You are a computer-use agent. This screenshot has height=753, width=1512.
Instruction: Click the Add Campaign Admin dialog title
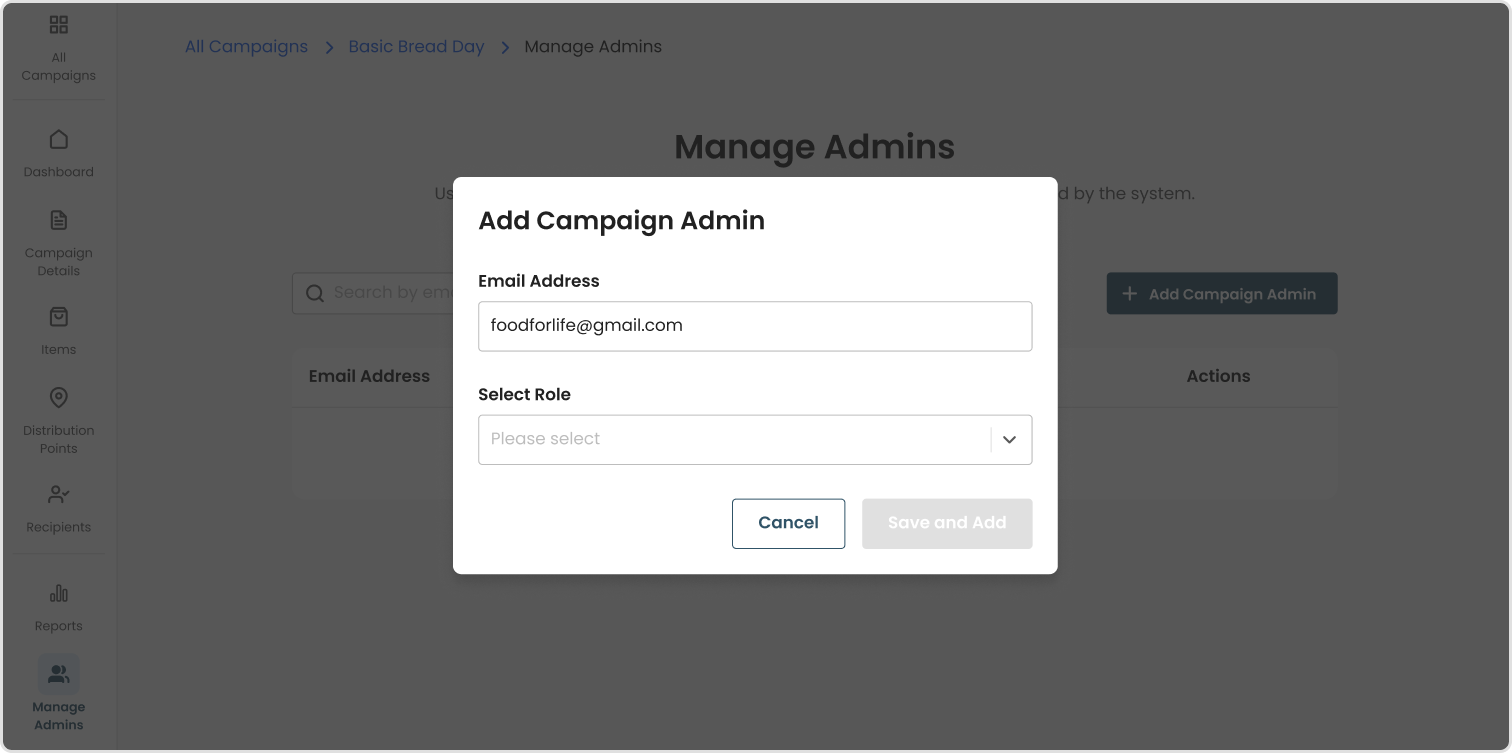coord(622,221)
